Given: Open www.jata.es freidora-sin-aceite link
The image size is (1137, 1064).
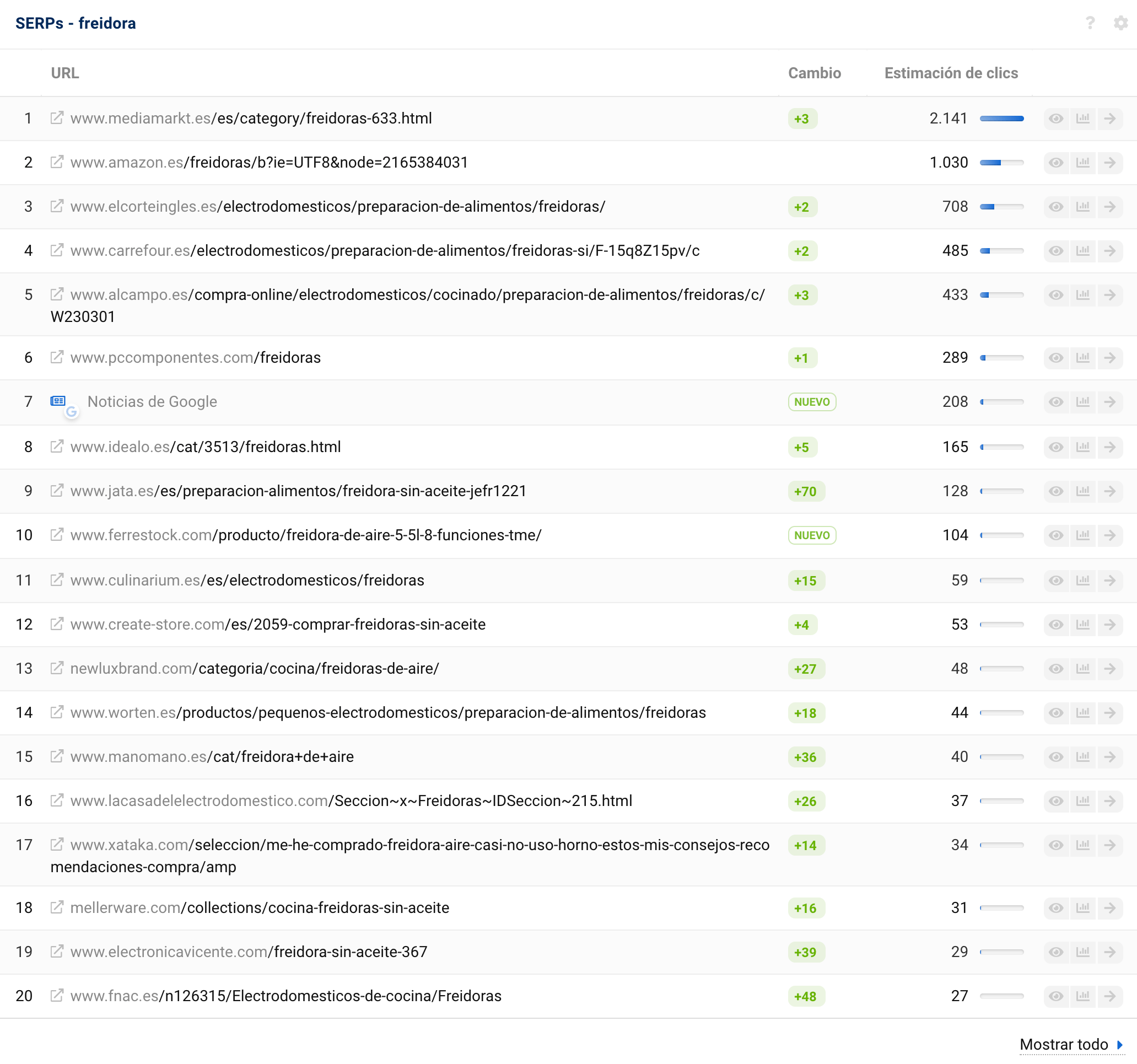Looking at the screenshot, I should click(x=298, y=491).
